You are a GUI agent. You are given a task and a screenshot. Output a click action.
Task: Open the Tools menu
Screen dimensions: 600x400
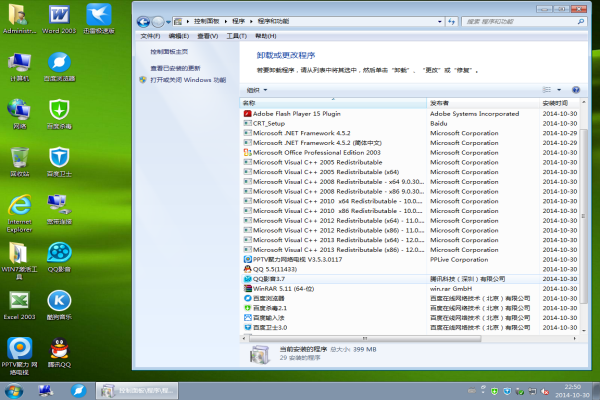[x=236, y=36]
